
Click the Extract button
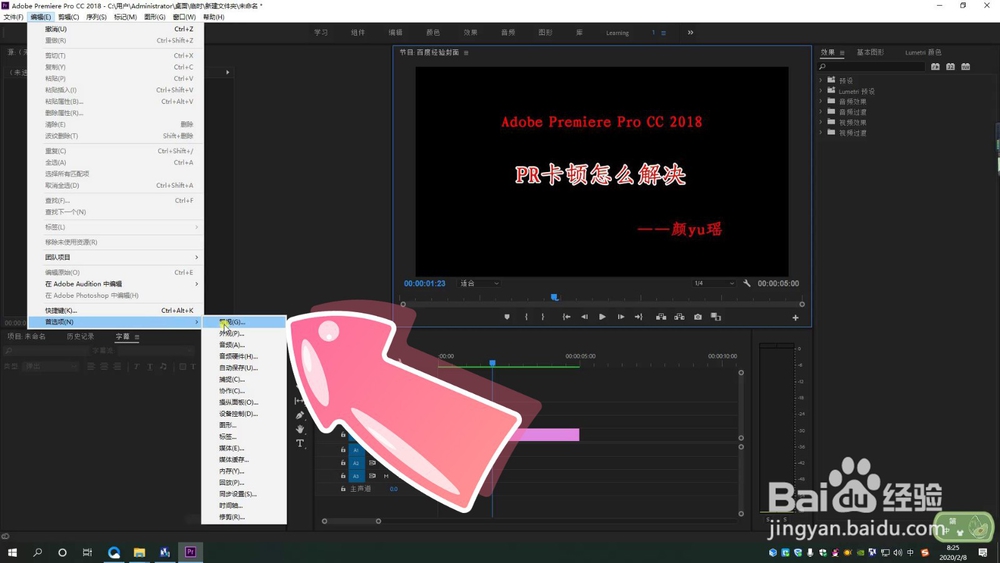[x=680, y=317]
